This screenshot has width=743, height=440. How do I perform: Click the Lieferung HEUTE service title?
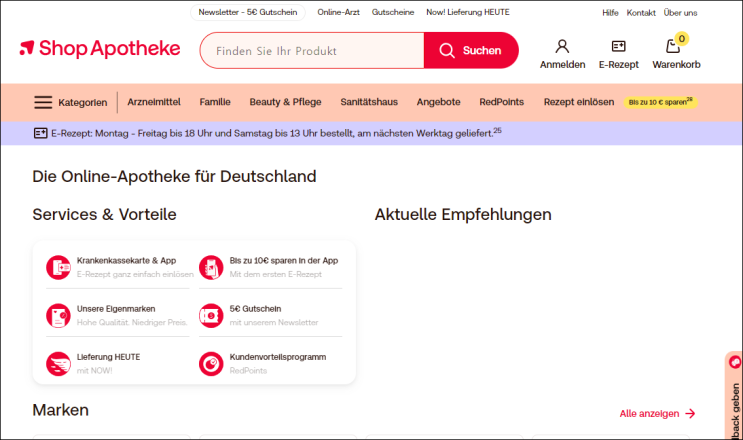[x=109, y=357]
